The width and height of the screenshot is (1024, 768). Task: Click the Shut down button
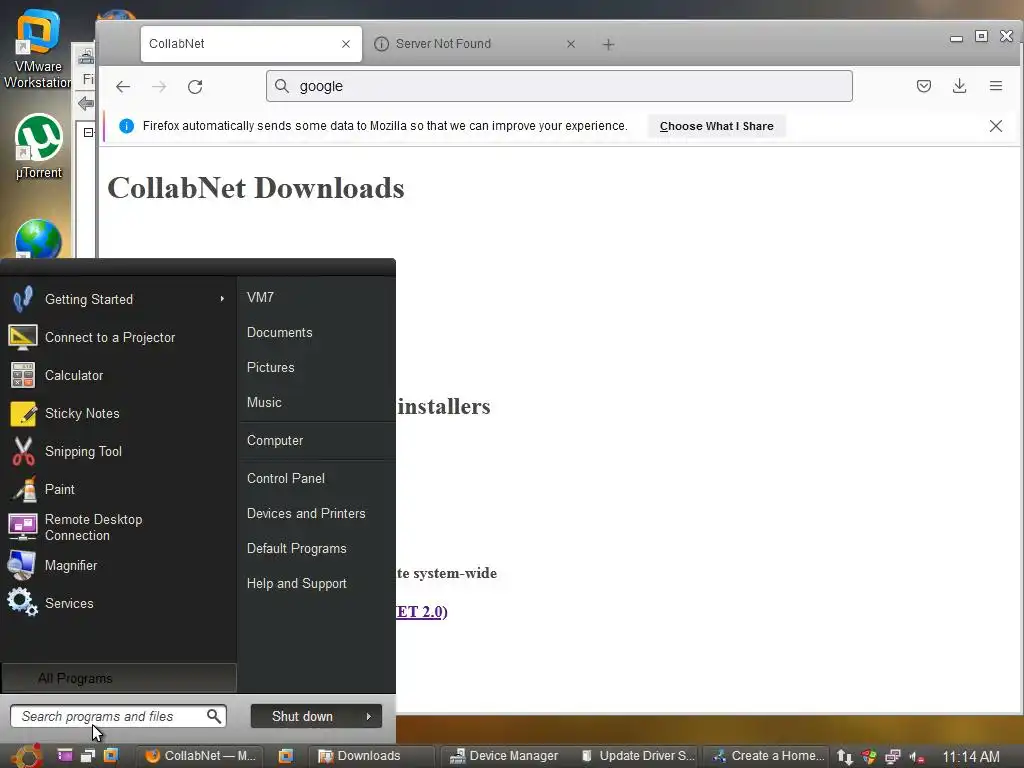(x=302, y=716)
